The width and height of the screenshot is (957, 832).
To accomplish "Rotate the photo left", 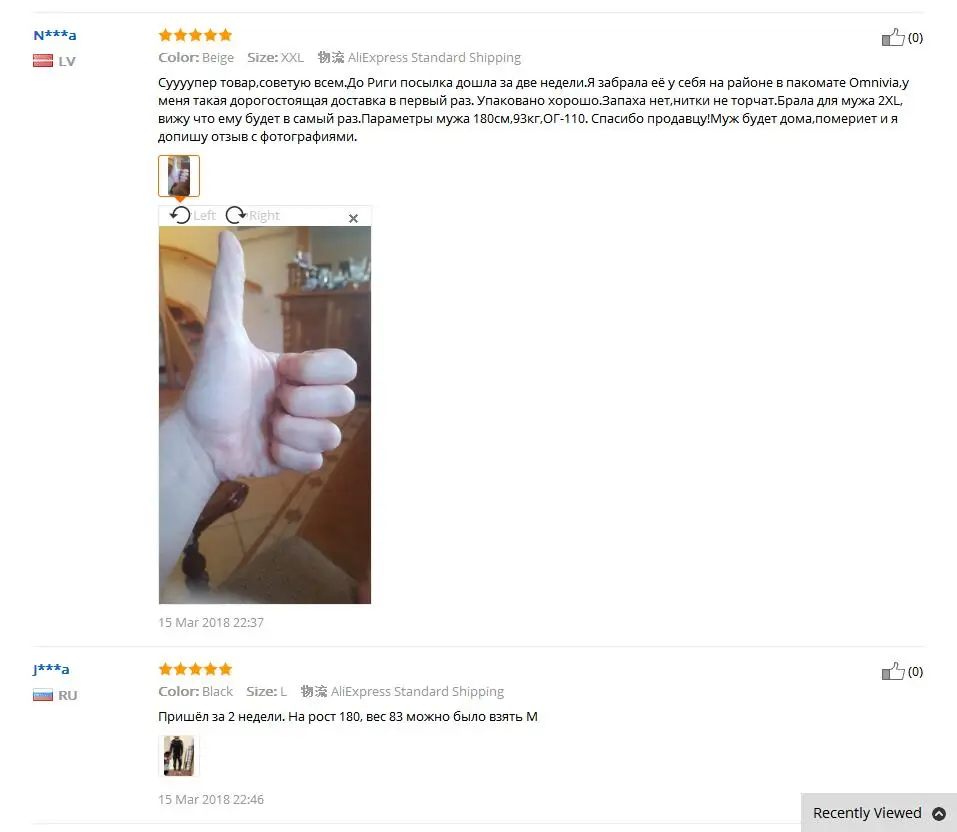I will click(179, 215).
